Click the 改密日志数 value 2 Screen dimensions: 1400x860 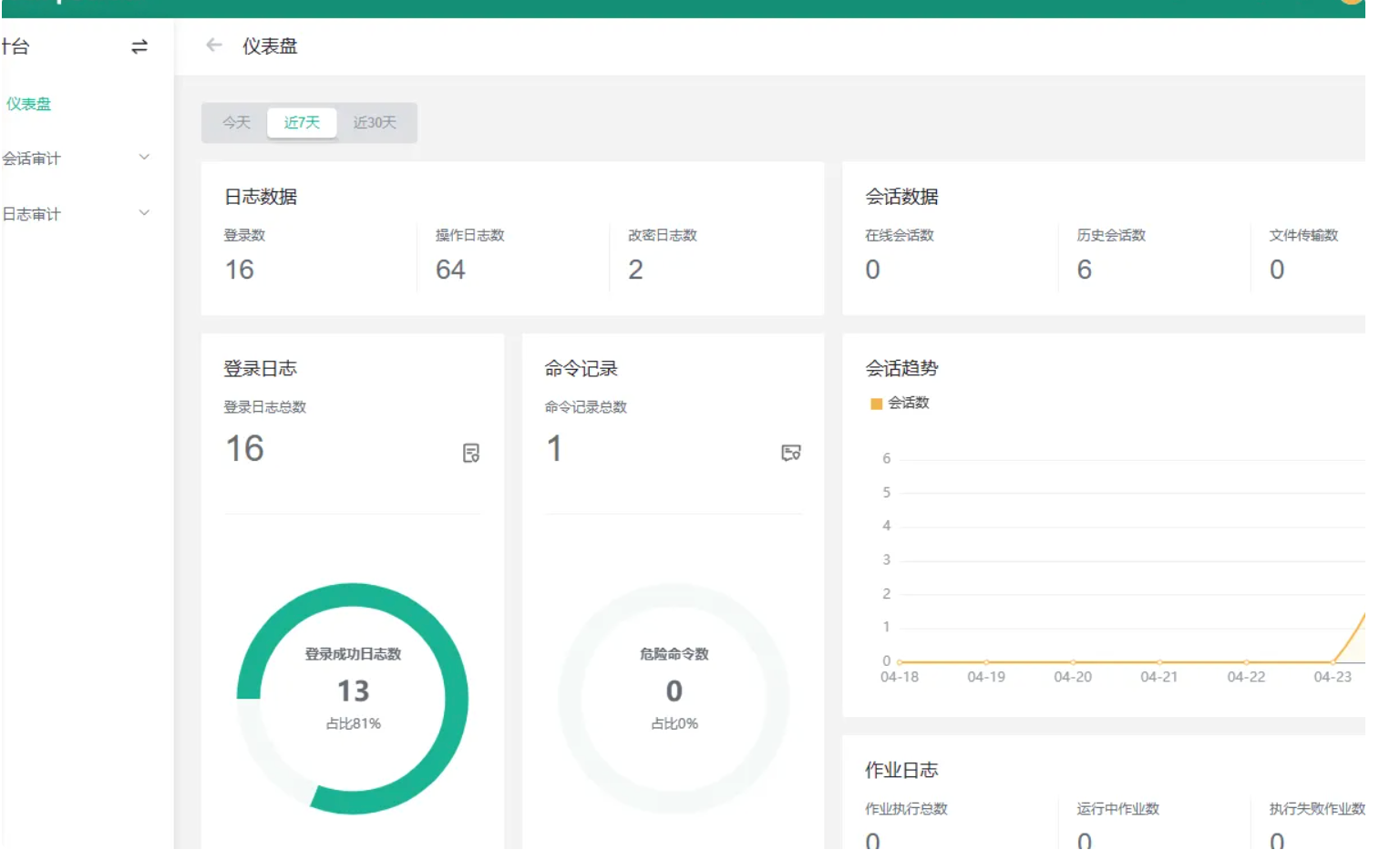pos(635,270)
